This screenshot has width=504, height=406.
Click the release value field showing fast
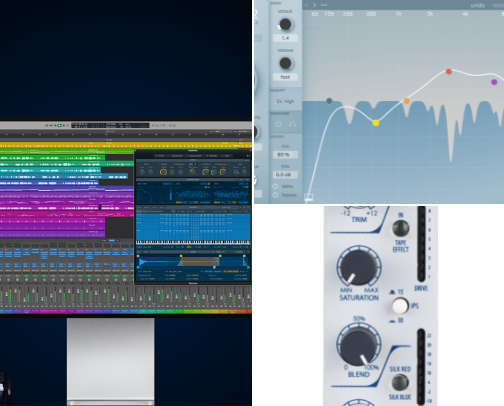tap(285, 77)
